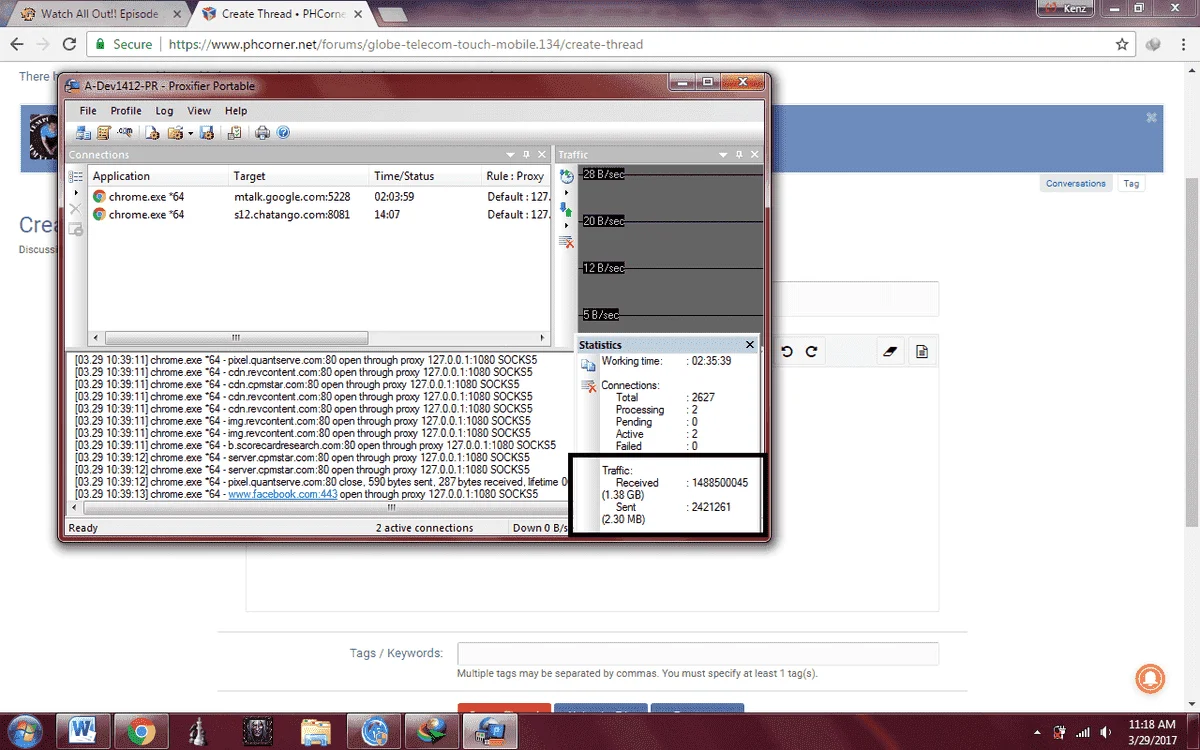Close the Statistics popup
This screenshot has width=1200, height=750.
point(750,345)
